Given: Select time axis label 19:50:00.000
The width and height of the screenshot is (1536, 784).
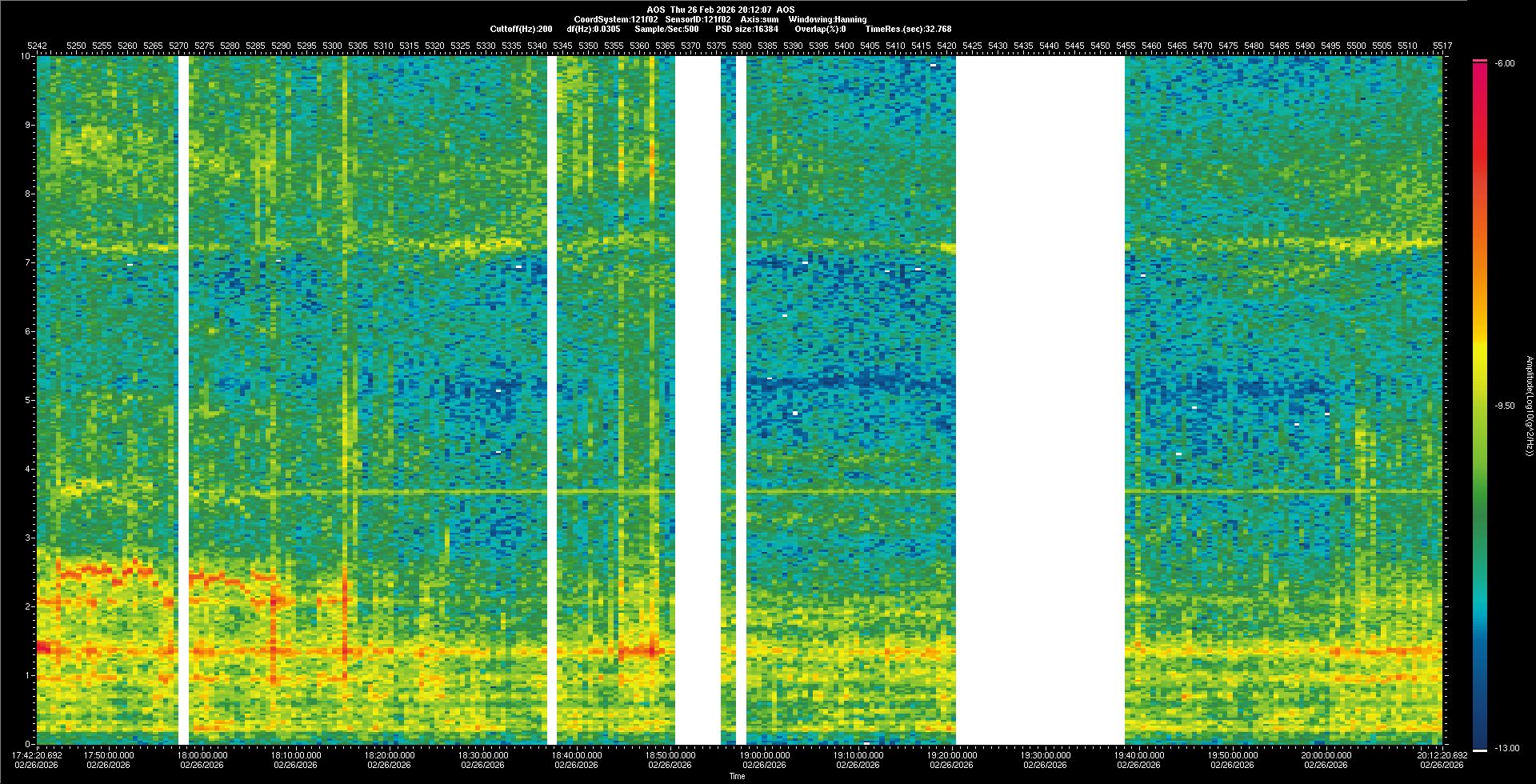Looking at the screenshot, I should [1232, 754].
